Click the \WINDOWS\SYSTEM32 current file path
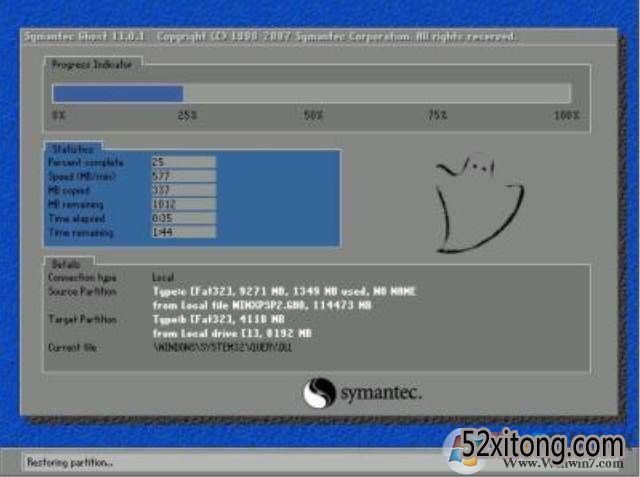The image size is (640, 477). pyautogui.click(x=223, y=348)
